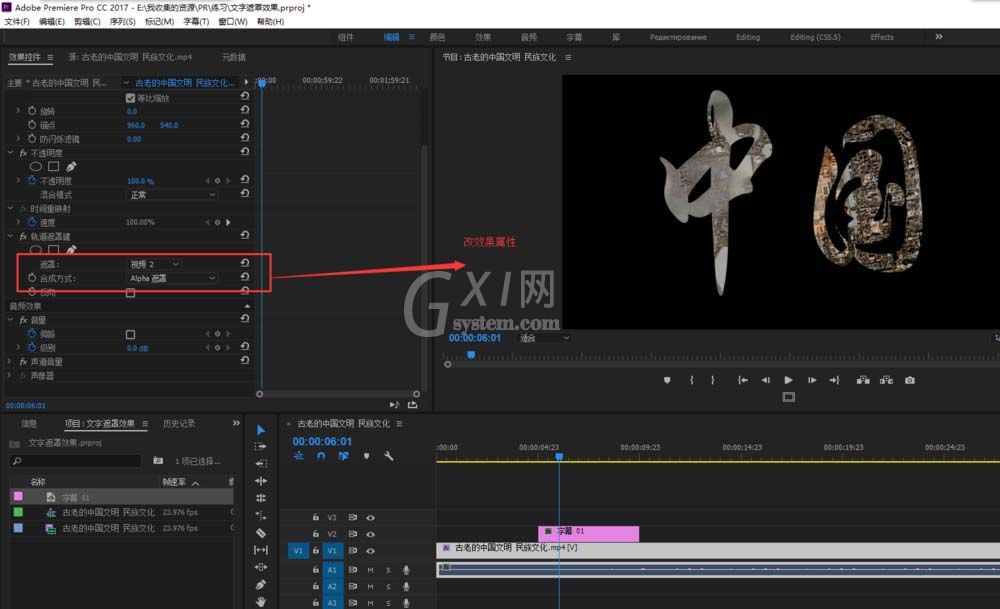Toggle stopwatch animation for 旋转
1000x609 pixels.
32,111
